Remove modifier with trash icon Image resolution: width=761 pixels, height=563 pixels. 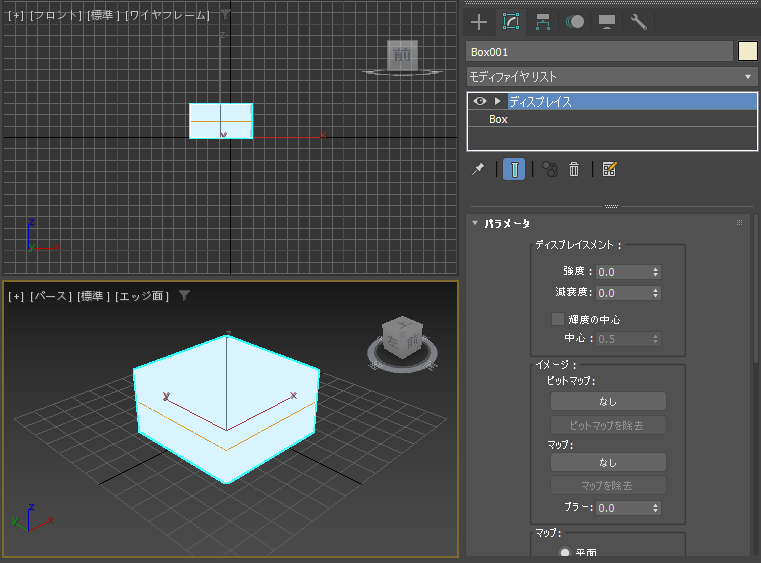point(574,169)
